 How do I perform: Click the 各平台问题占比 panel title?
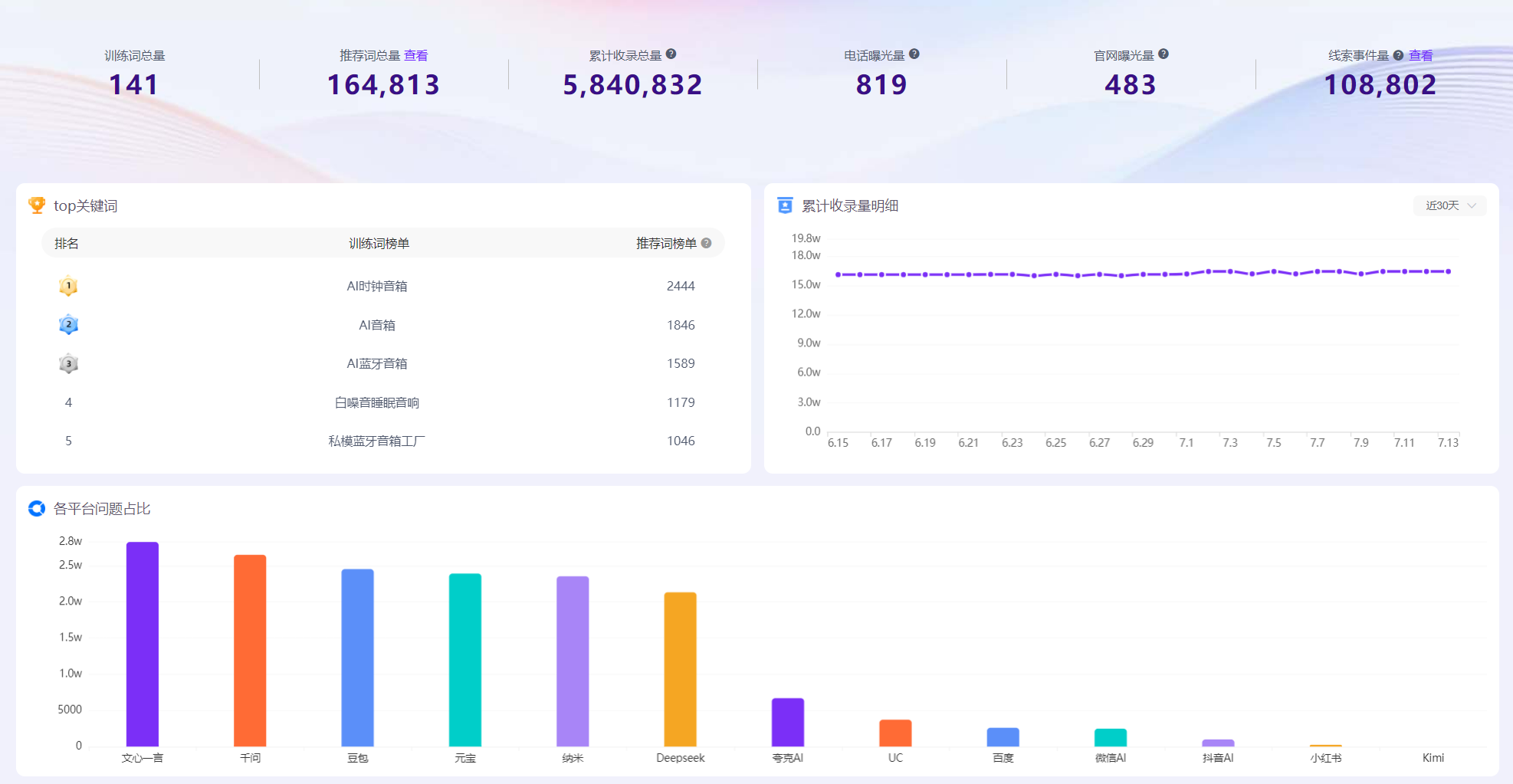102,508
